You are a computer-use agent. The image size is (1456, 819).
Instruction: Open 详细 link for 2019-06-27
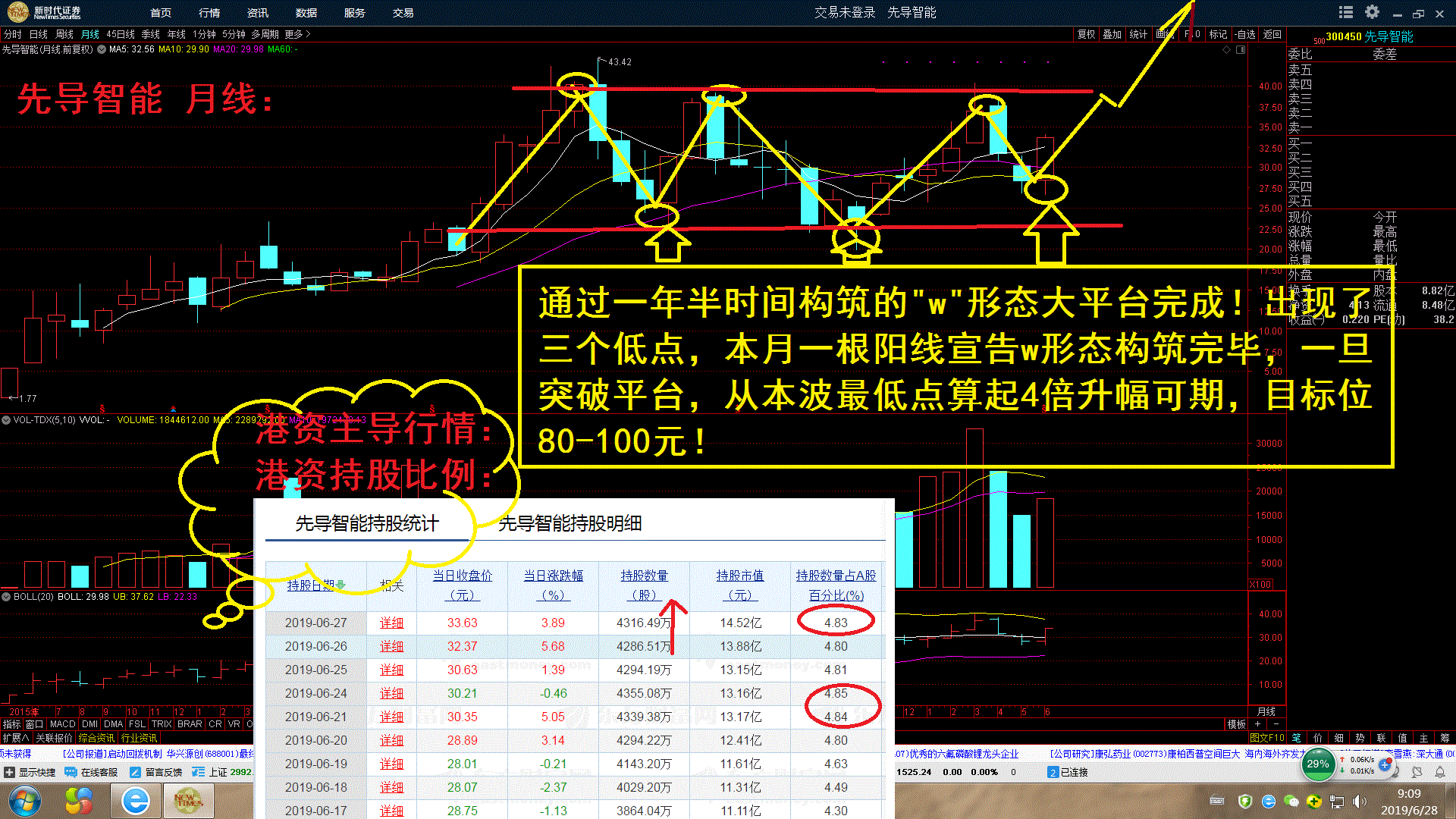pos(391,623)
